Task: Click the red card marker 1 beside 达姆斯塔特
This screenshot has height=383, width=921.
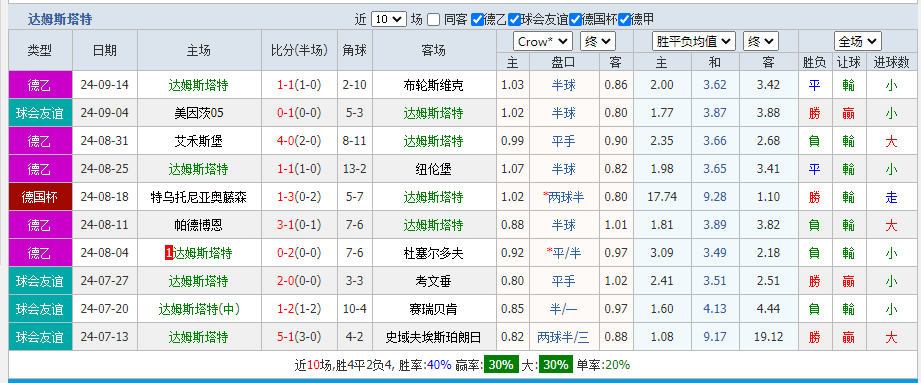Action: coord(169,253)
